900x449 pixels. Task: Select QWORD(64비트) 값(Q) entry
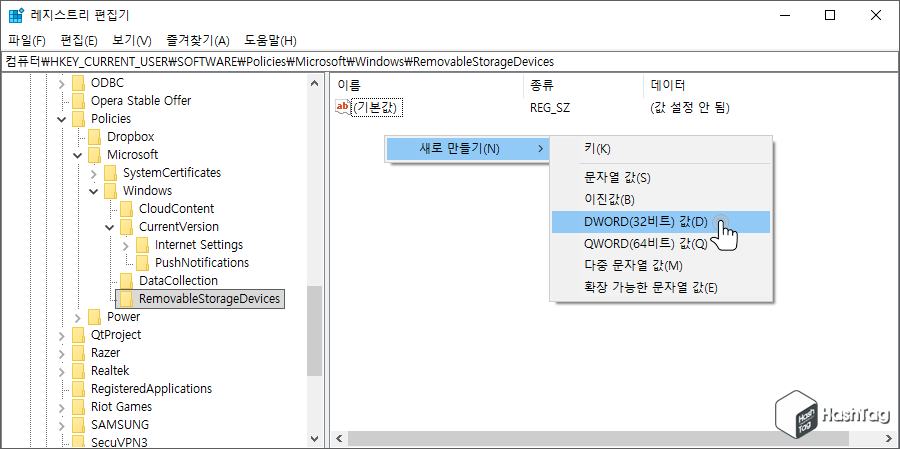tap(661, 243)
